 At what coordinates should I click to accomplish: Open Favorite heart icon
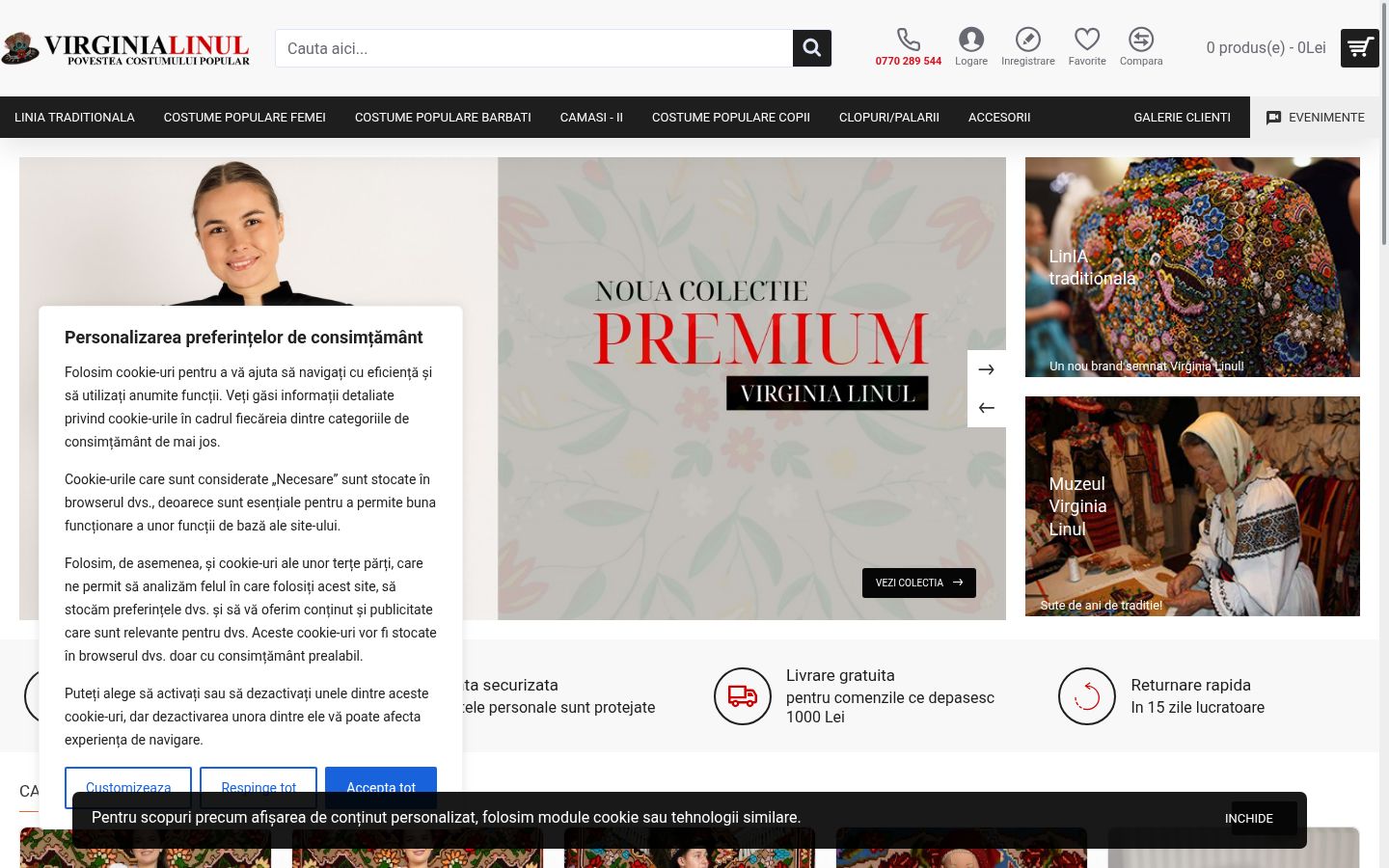point(1087,39)
